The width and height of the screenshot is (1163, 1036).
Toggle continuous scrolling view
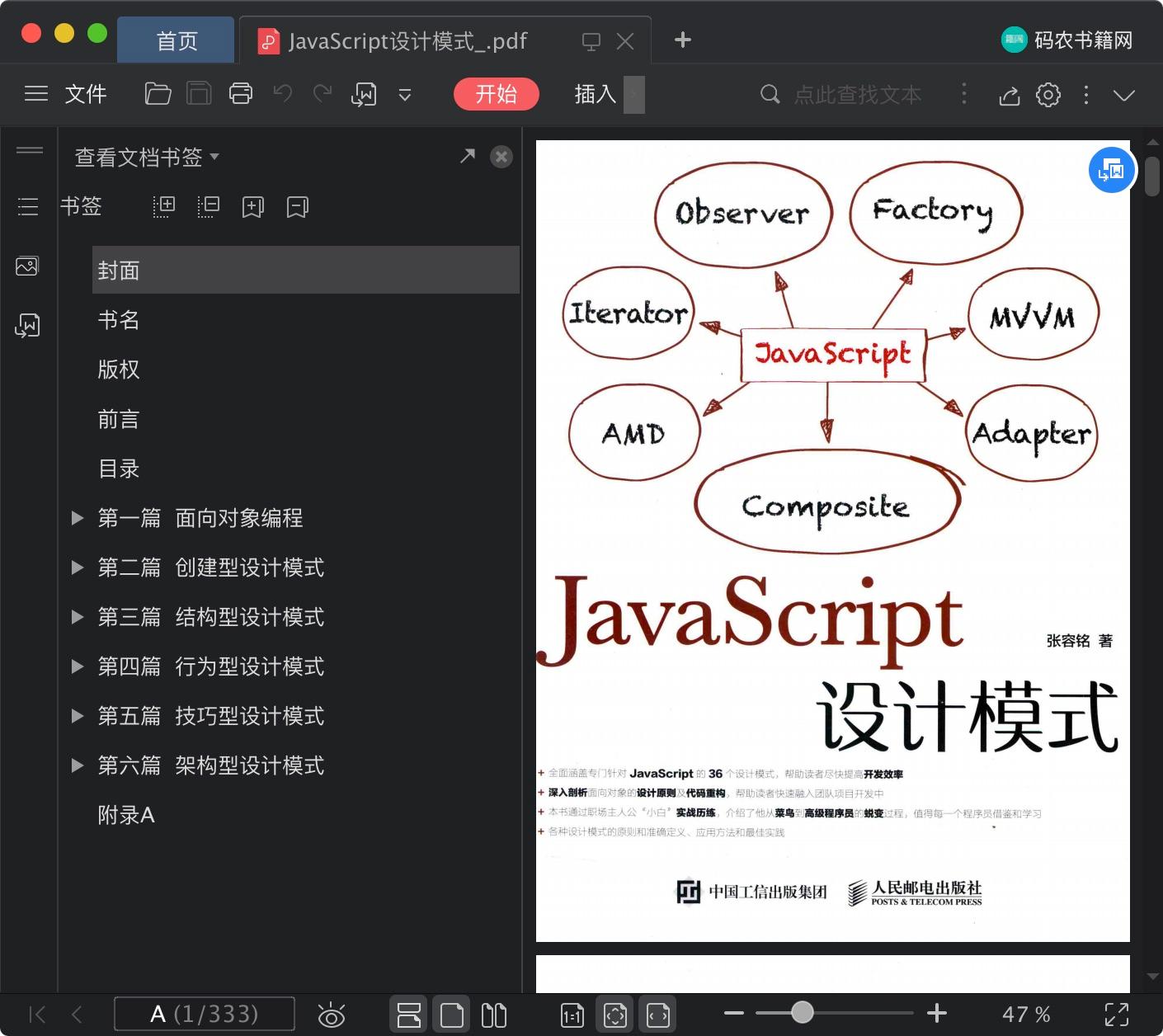coord(409,1015)
